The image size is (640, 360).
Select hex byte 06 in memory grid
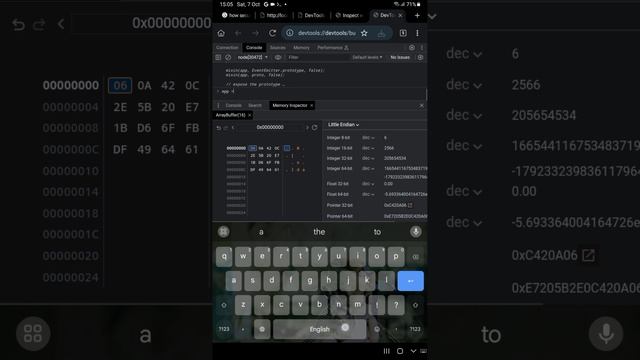click(253, 148)
